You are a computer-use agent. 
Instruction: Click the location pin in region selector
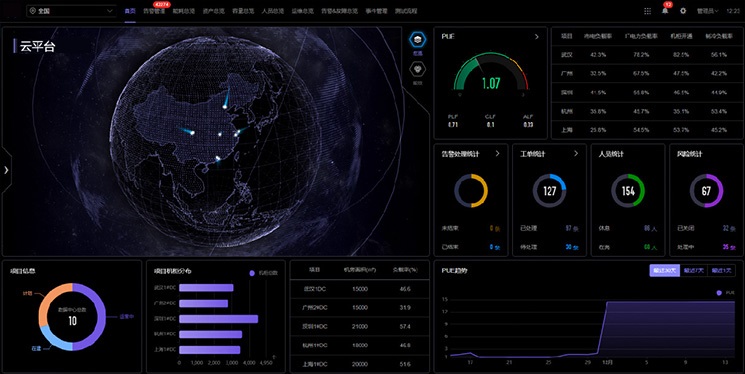33,11
